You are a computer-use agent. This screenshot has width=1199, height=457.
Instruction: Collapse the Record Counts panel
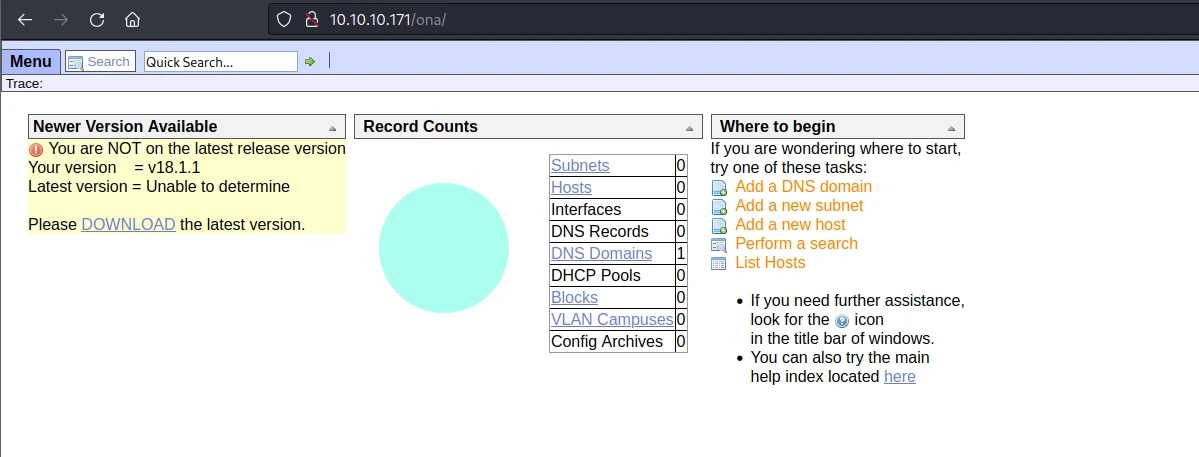(x=689, y=128)
